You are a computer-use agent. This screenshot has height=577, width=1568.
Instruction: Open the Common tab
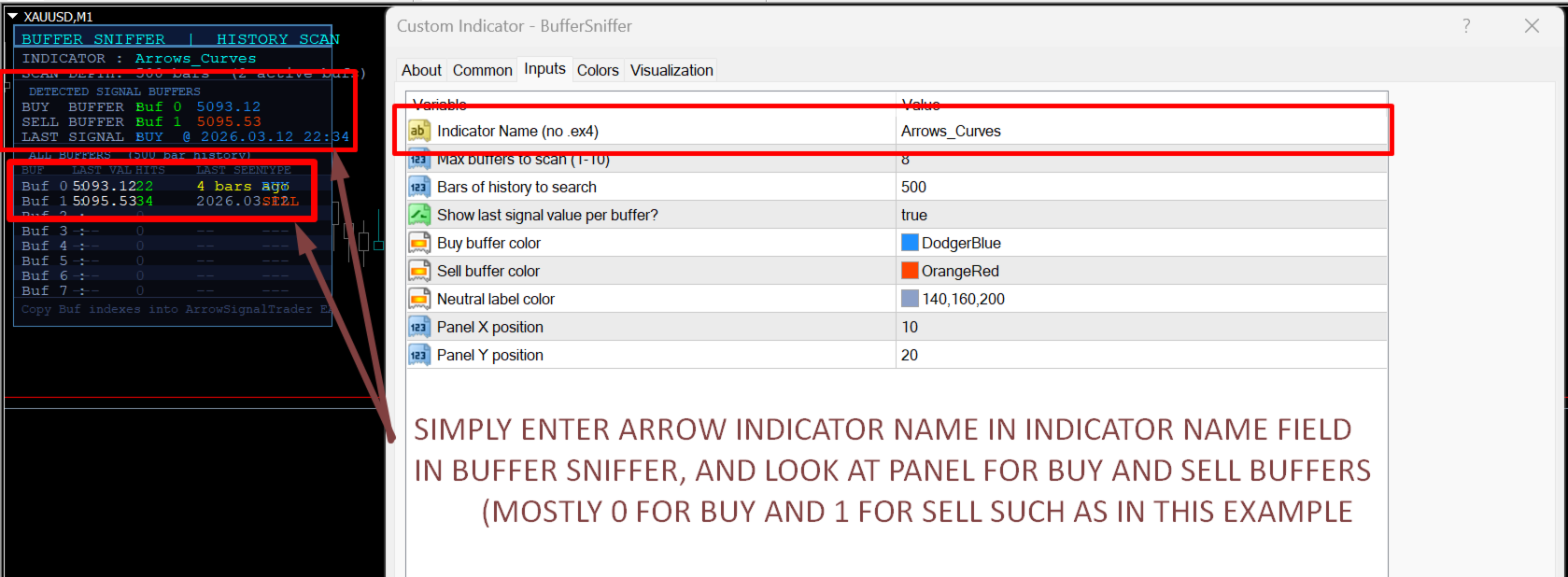482,70
